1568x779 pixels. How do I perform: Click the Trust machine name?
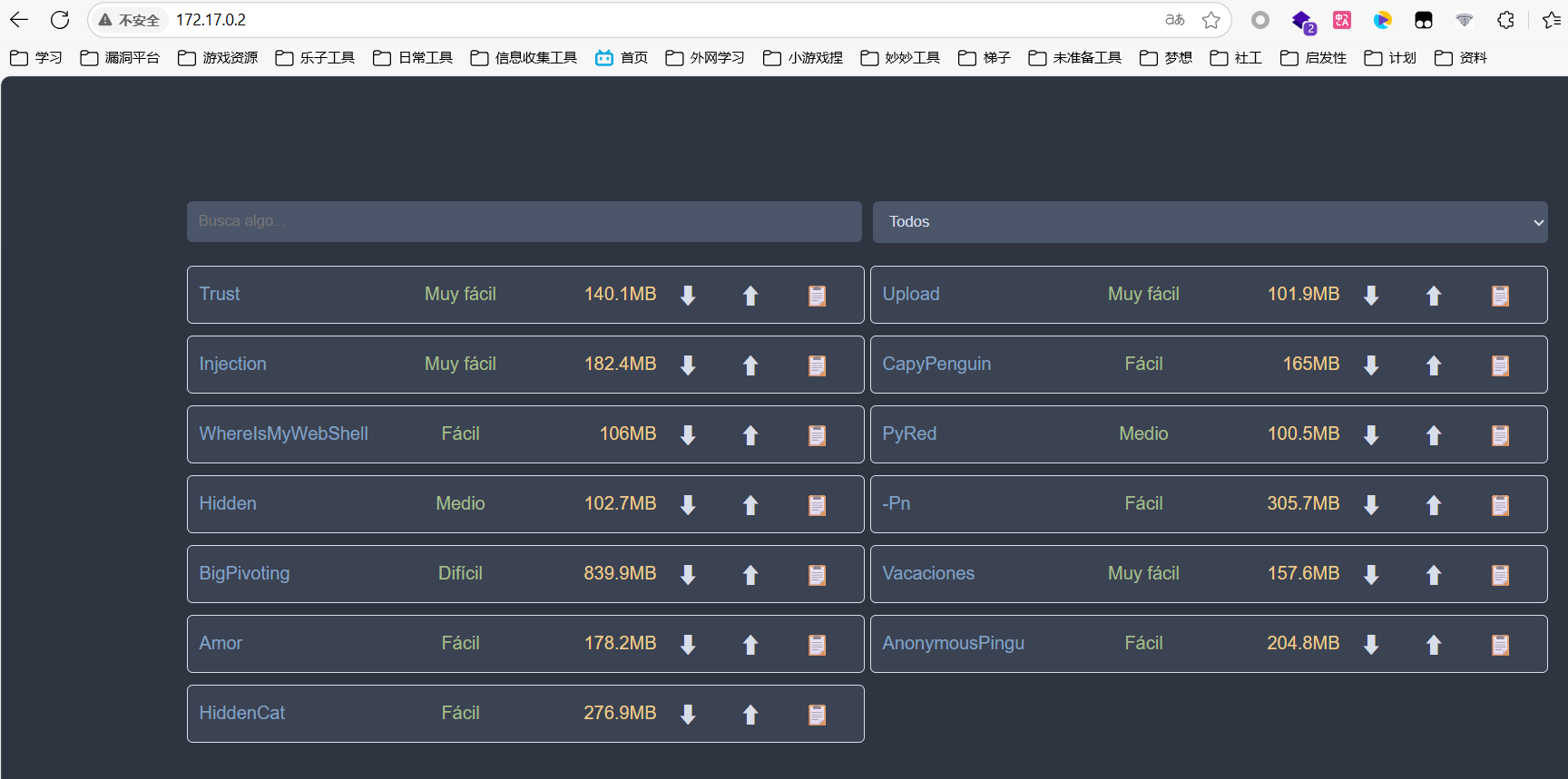(220, 294)
